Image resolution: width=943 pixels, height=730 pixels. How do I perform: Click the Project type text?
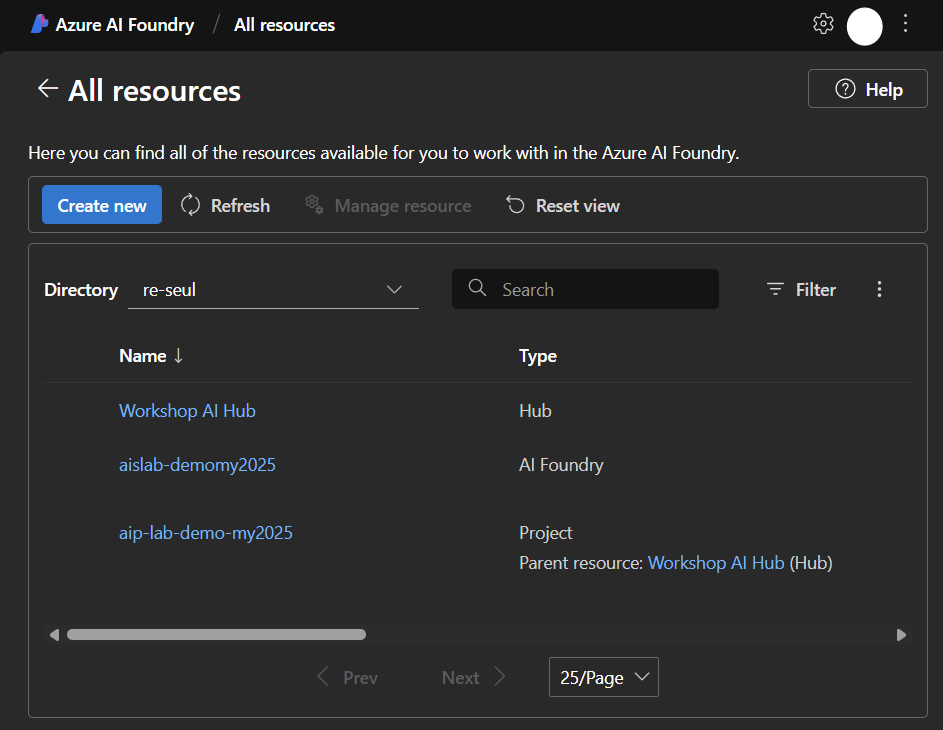click(x=545, y=533)
